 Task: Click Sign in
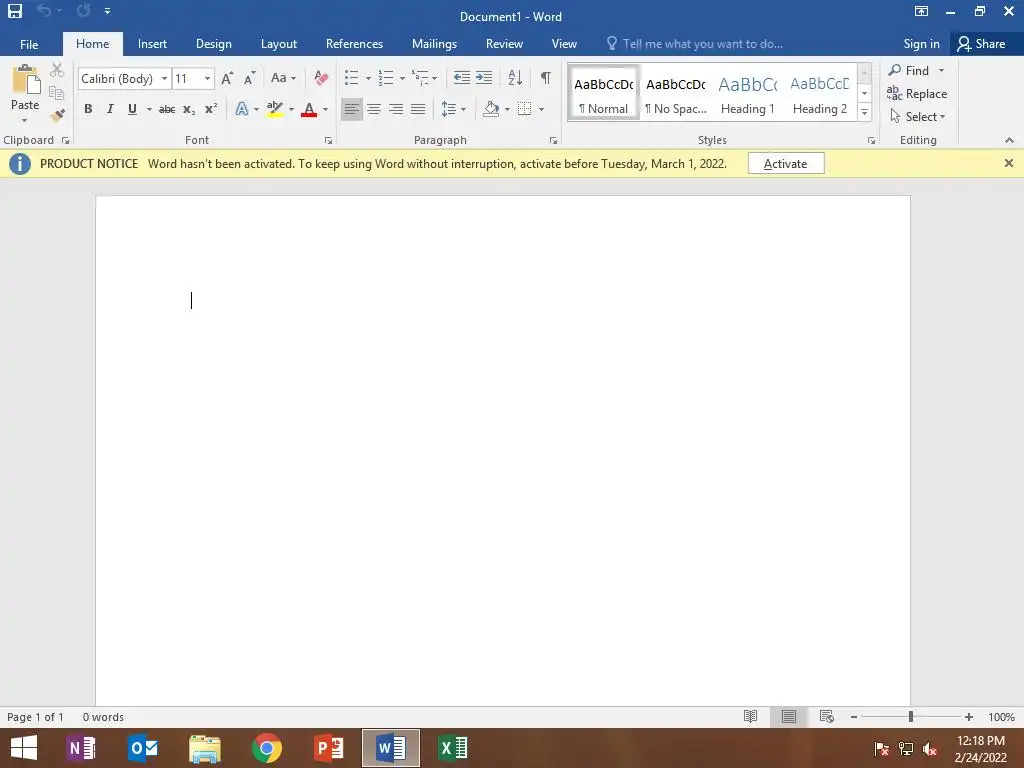(921, 44)
